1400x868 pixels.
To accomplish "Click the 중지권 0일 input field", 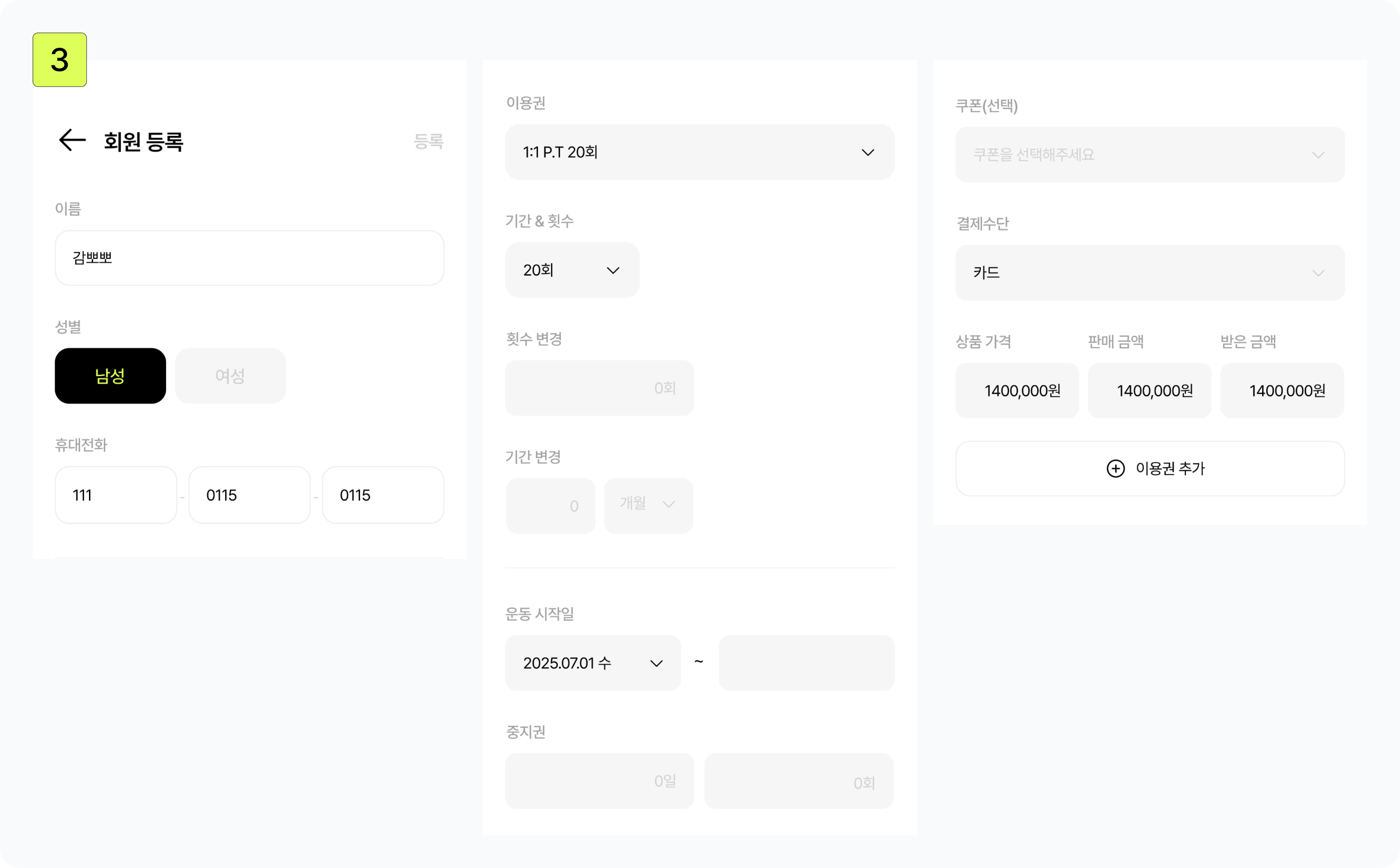I will tap(599, 781).
